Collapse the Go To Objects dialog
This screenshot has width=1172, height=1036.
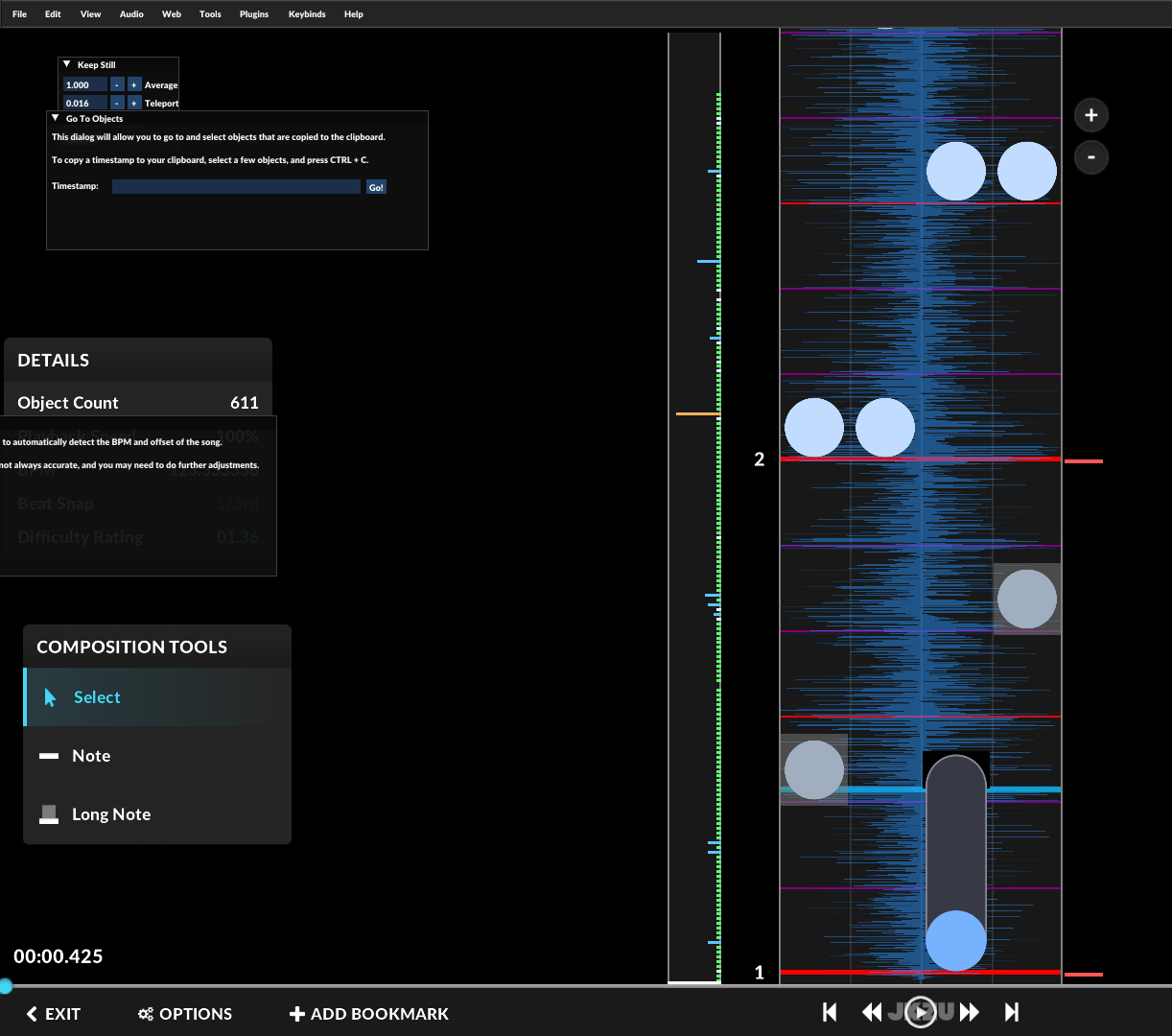click(56, 119)
